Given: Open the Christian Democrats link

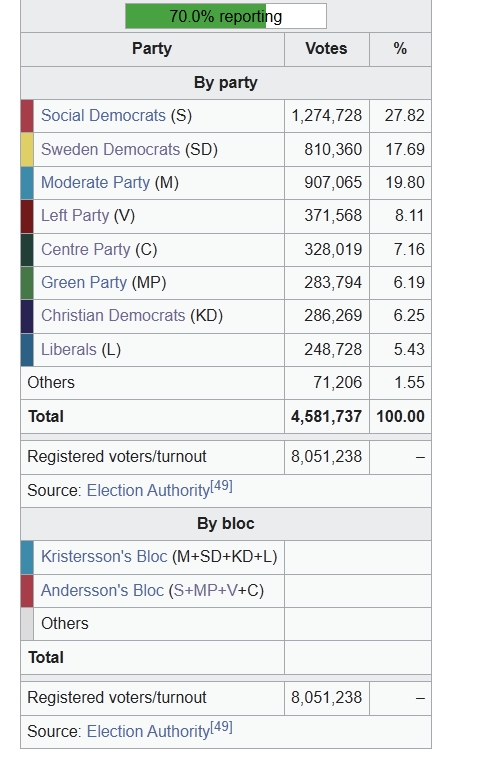Looking at the screenshot, I should click(113, 316).
